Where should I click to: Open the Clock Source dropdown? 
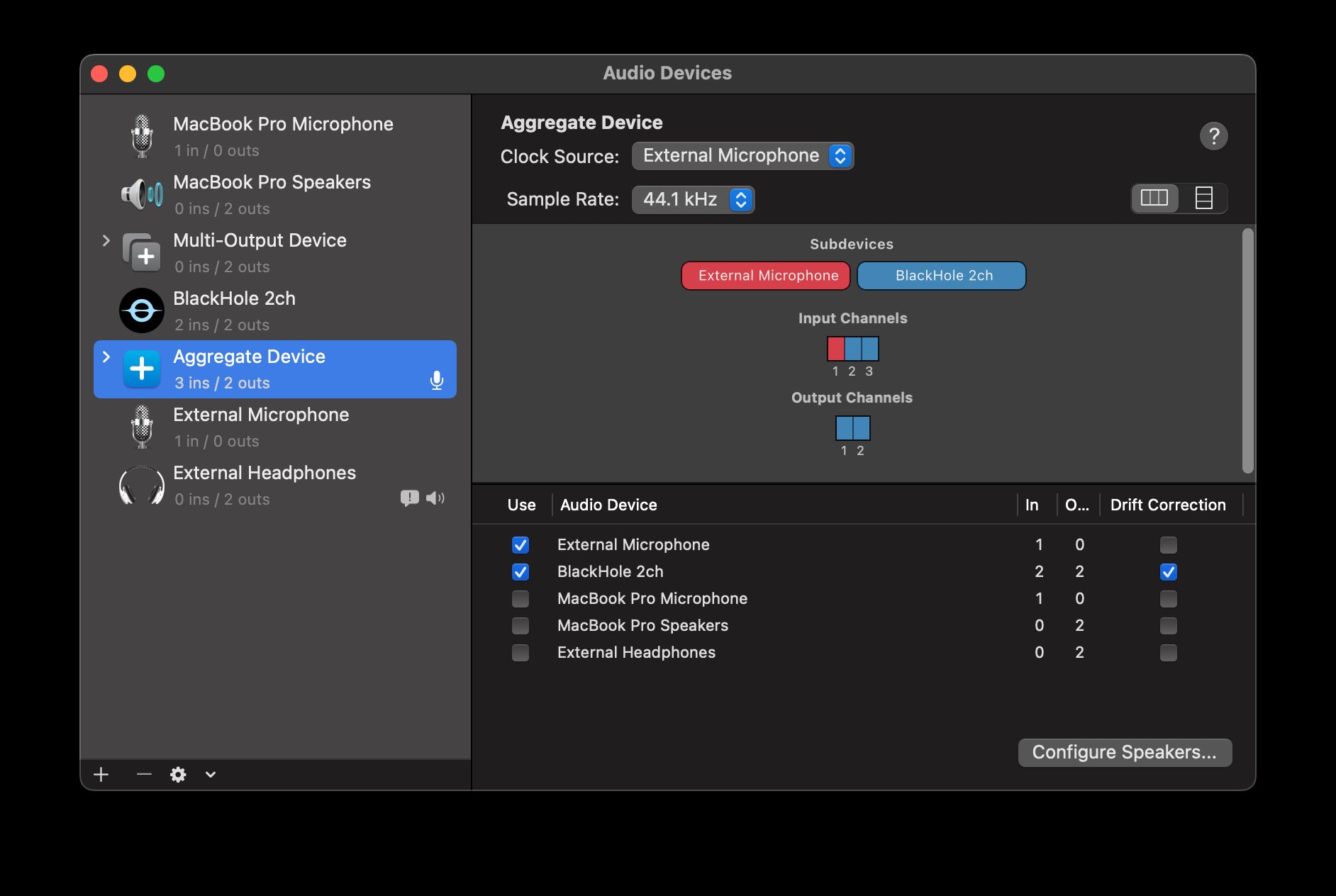pos(742,156)
